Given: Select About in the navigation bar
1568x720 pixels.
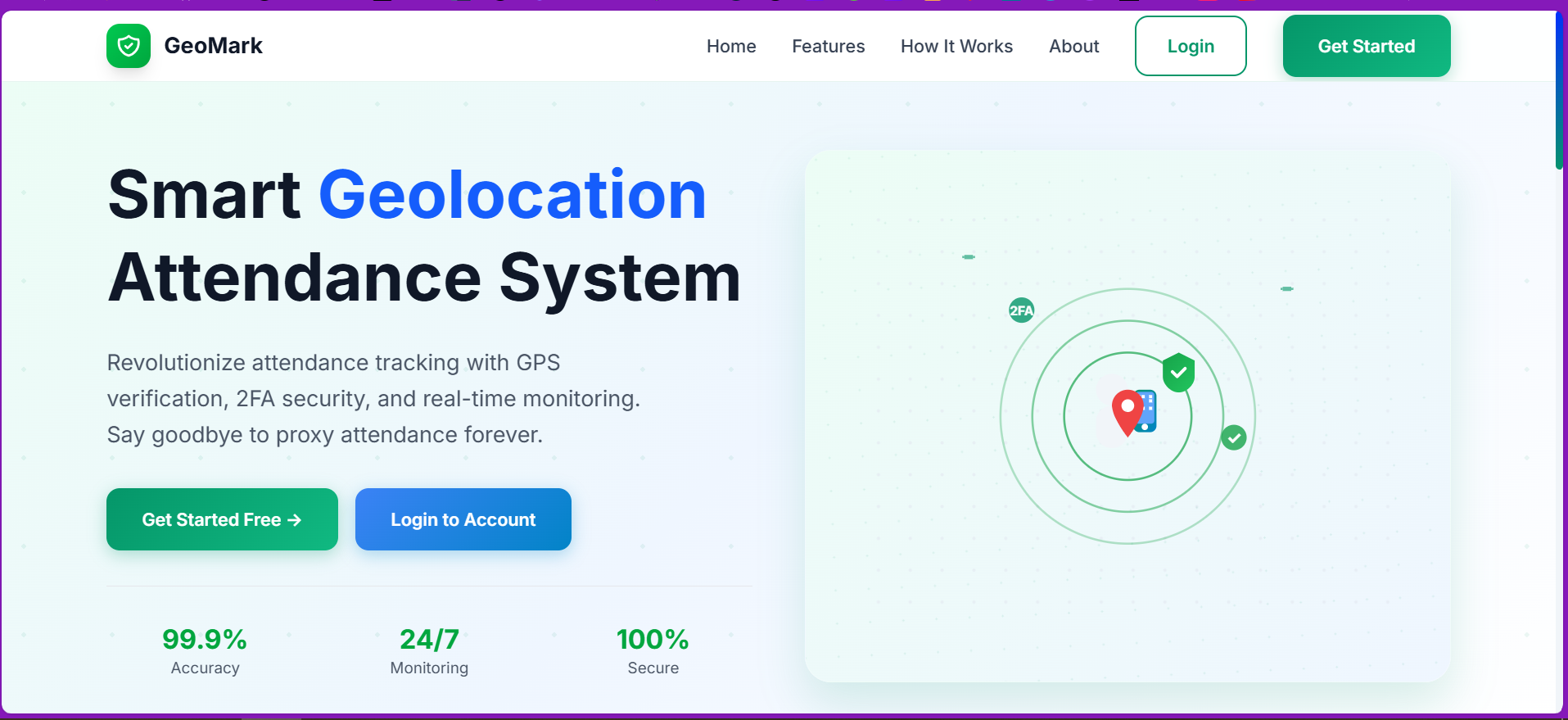Looking at the screenshot, I should point(1073,47).
